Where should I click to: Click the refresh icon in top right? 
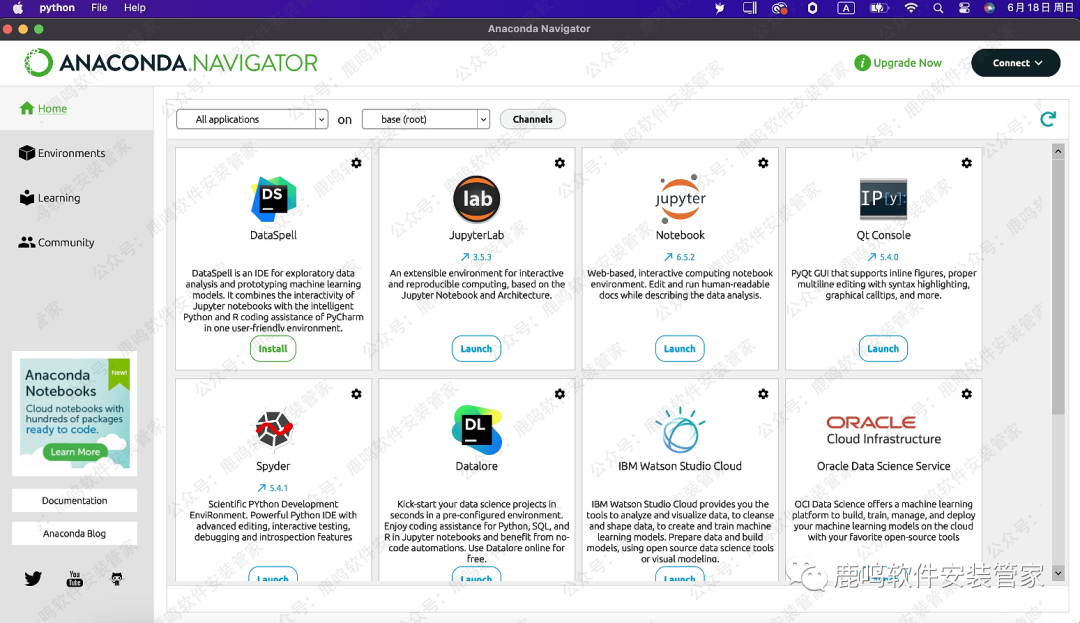(1047, 119)
